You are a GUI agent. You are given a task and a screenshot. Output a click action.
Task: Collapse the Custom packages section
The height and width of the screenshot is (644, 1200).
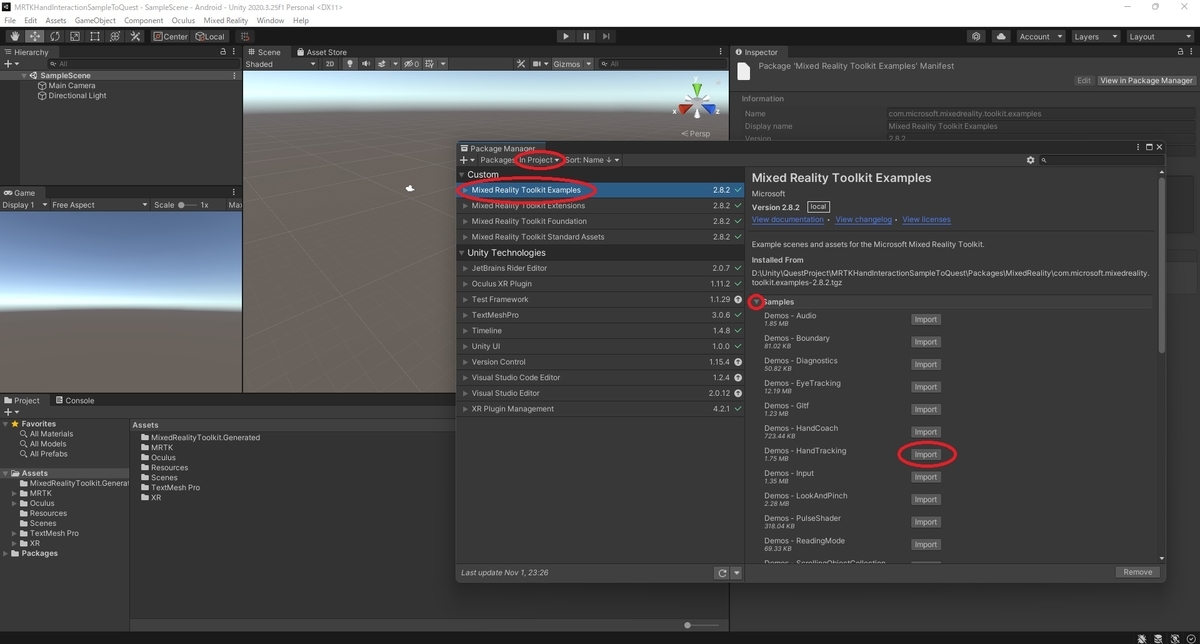coord(462,174)
